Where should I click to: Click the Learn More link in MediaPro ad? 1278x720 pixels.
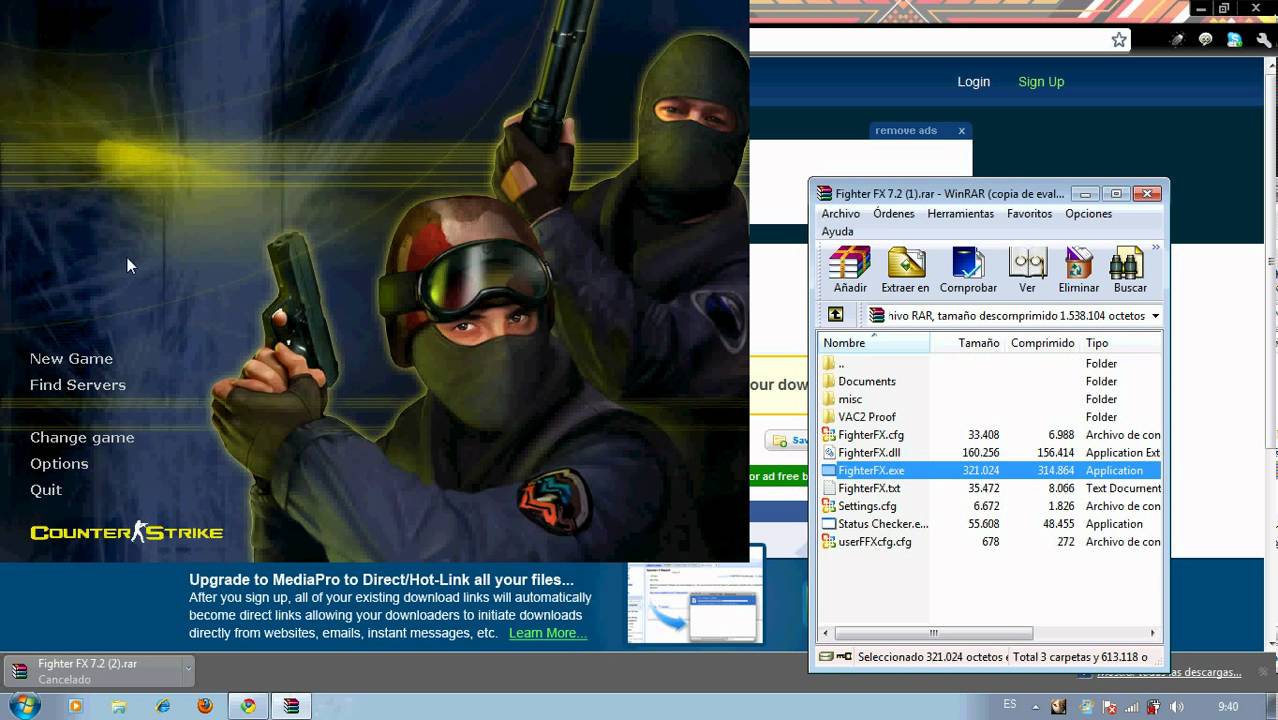(547, 633)
